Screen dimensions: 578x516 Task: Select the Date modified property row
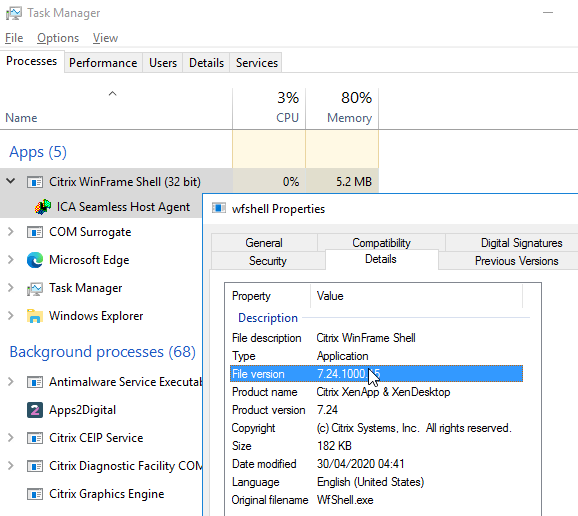(376, 464)
